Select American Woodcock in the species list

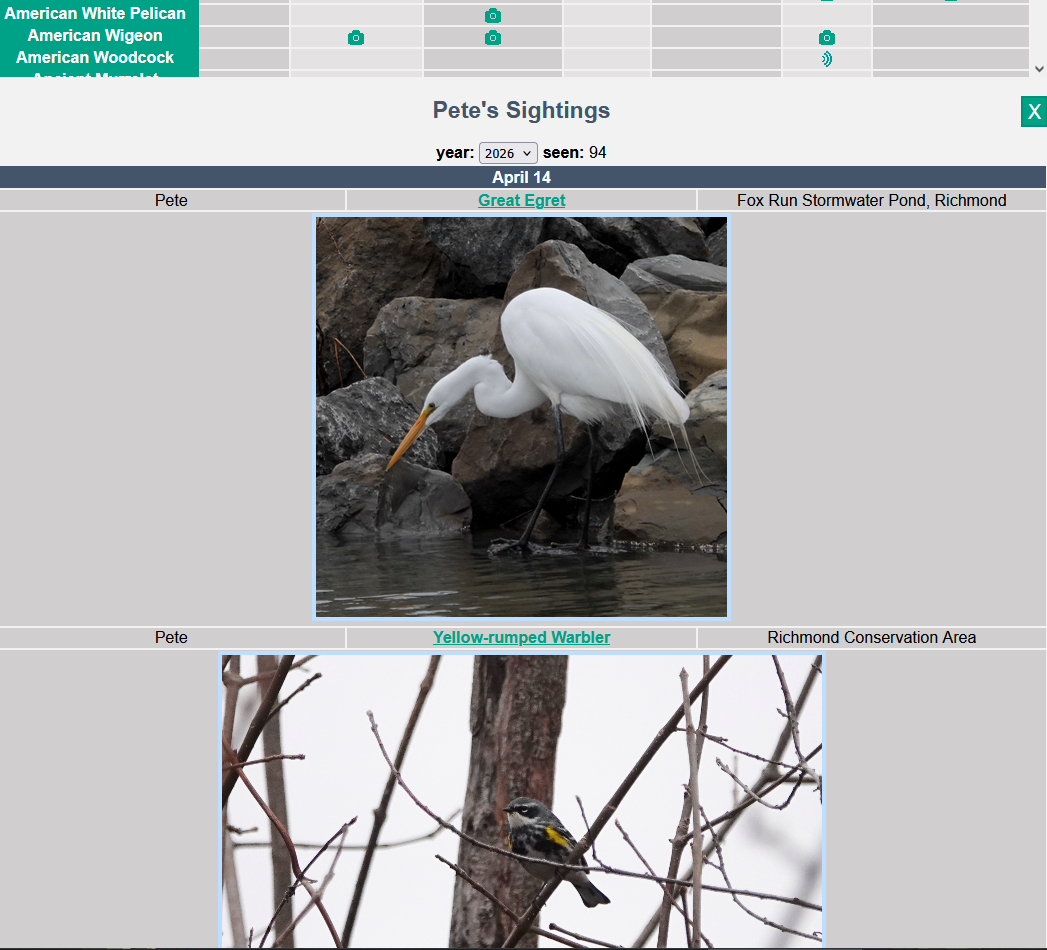coord(95,57)
